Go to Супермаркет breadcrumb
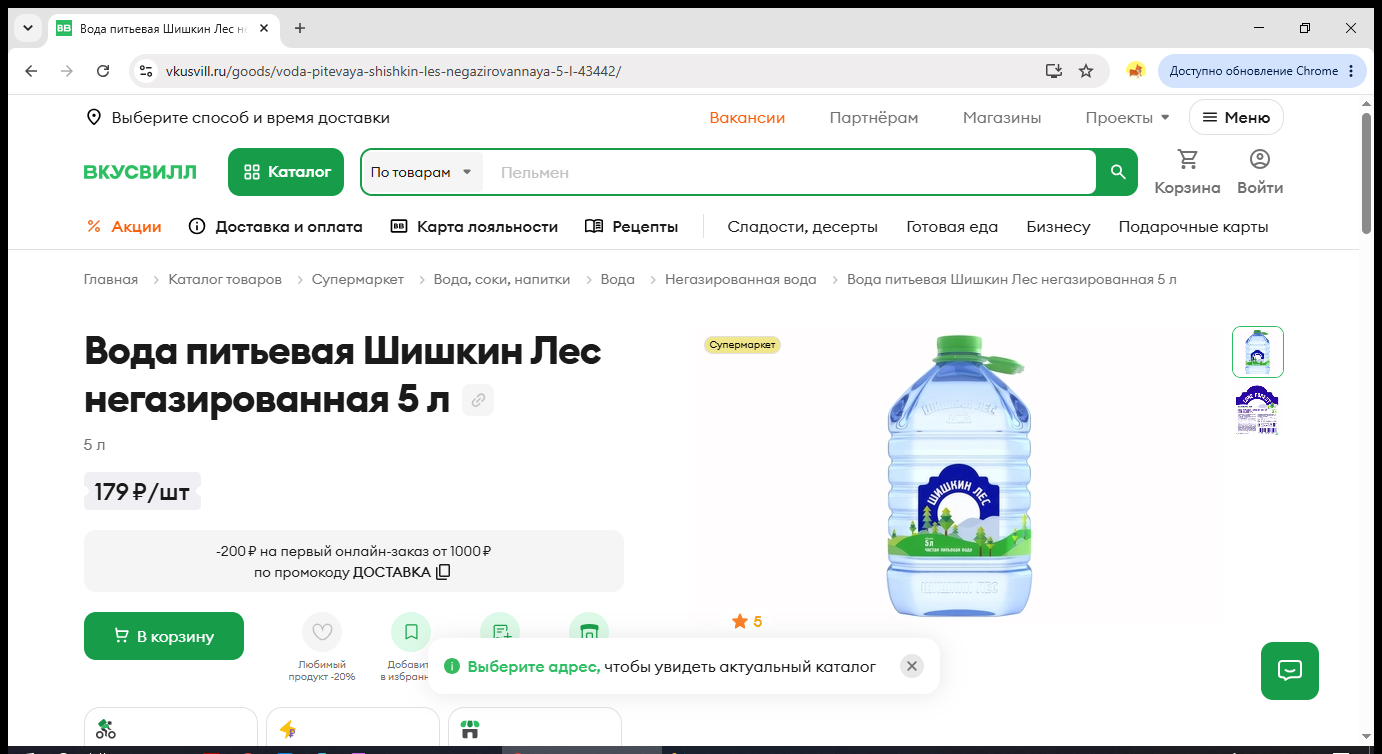Screen dimensions: 1382x754 (x=358, y=279)
